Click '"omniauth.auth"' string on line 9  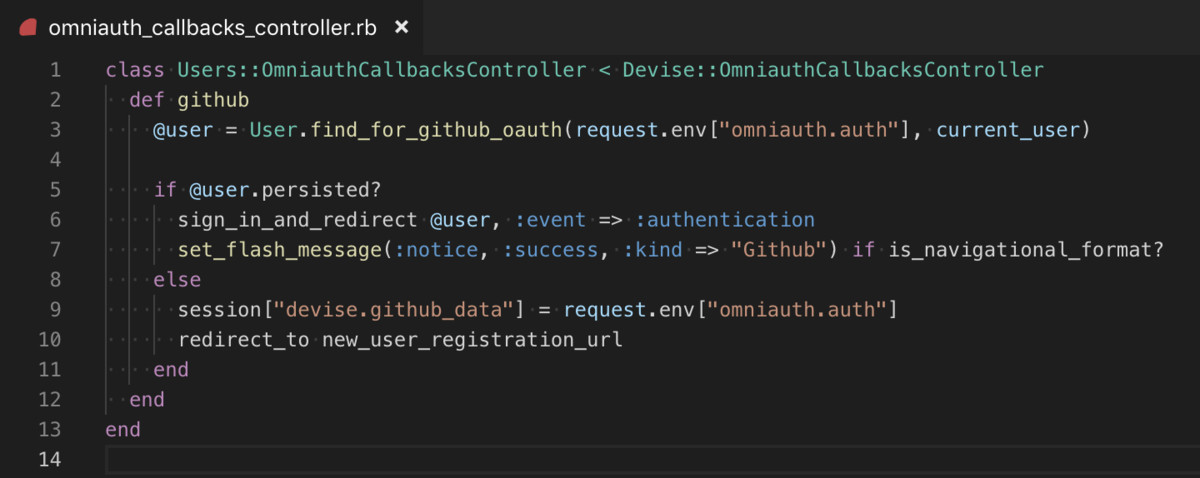[798, 310]
